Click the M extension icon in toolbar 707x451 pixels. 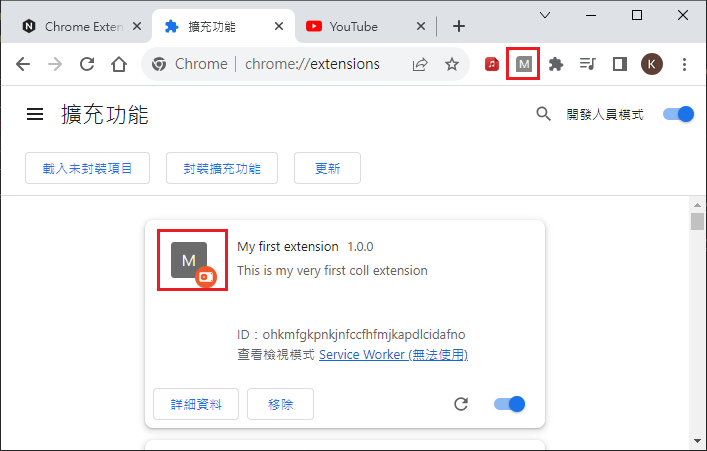pos(524,64)
